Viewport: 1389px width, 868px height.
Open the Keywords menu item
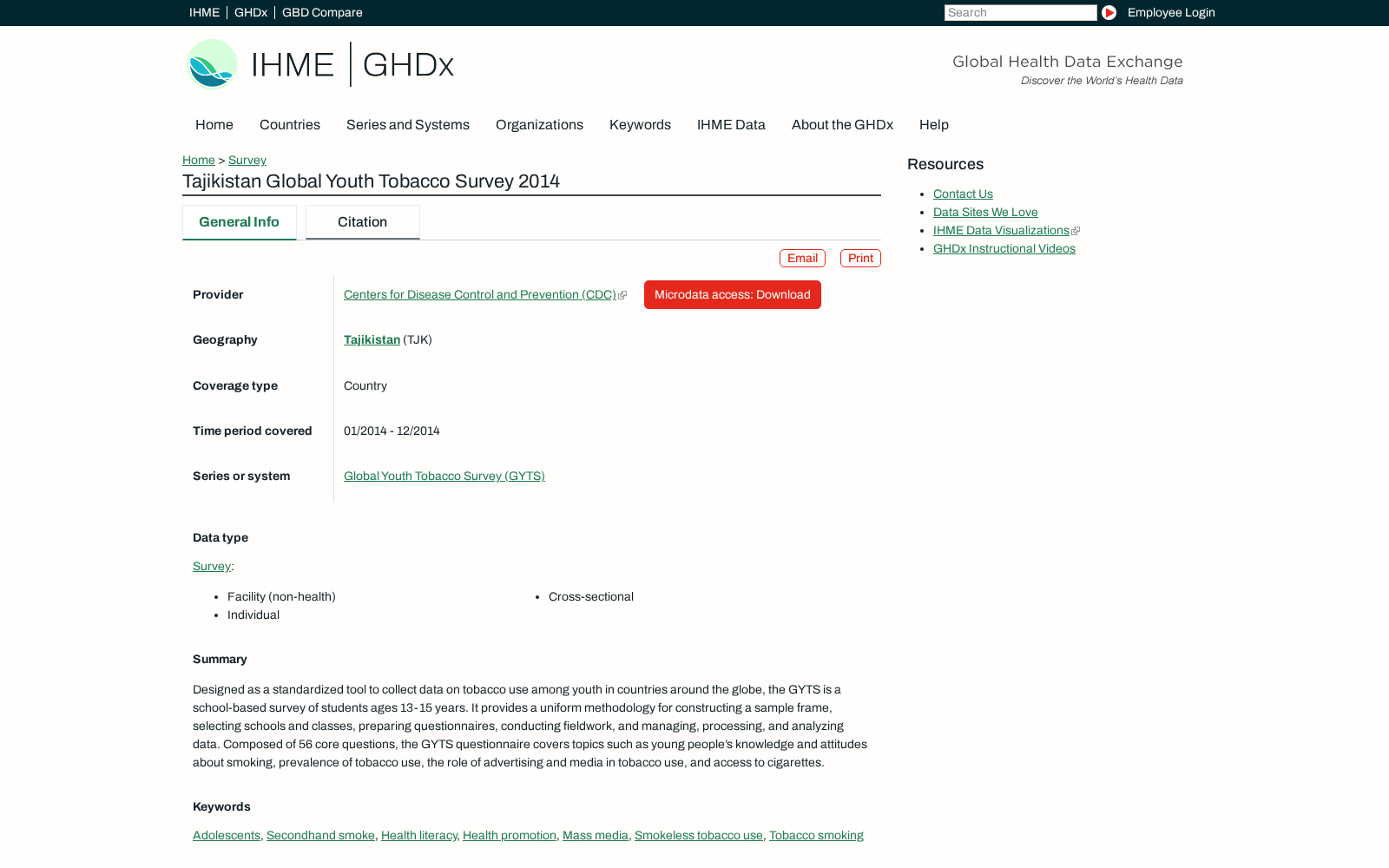click(x=640, y=124)
